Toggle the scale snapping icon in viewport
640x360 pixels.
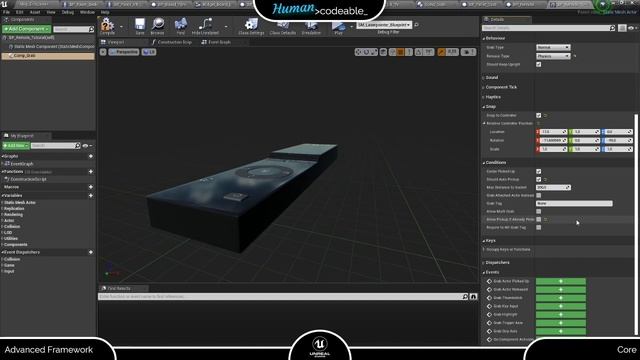(x=442, y=52)
